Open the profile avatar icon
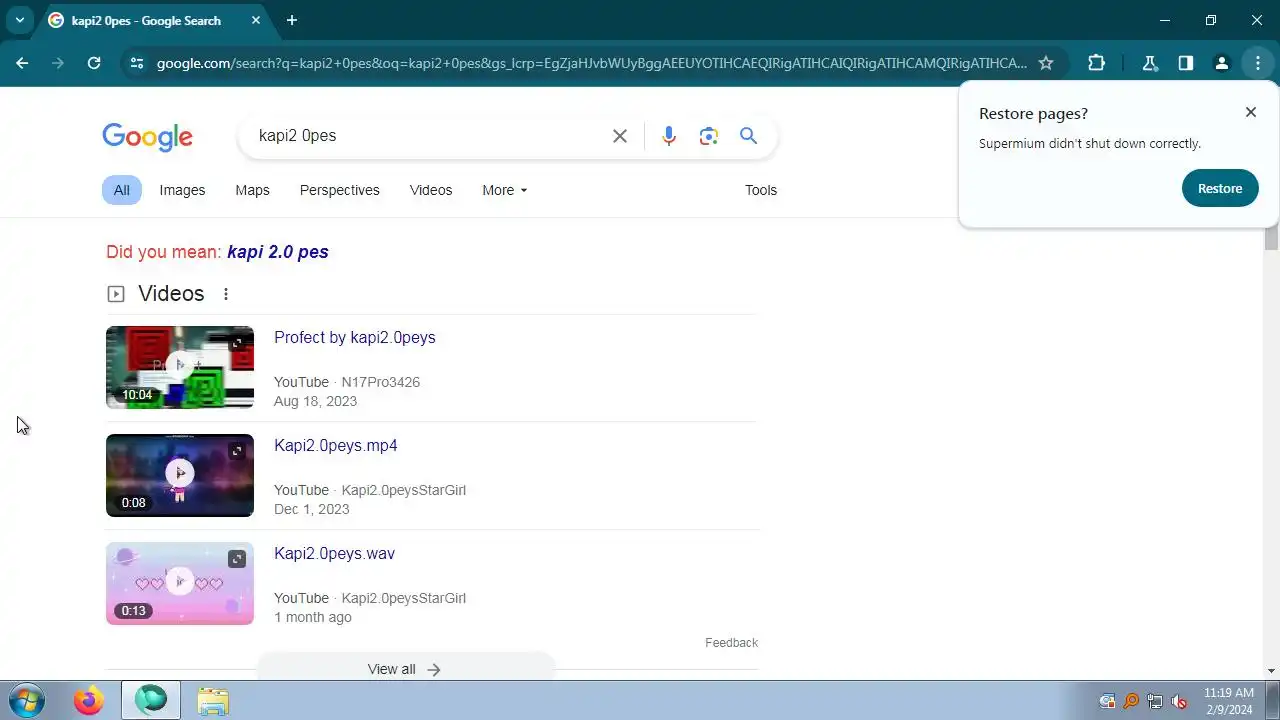Image resolution: width=1280 pixels, height=720 pixels. pyautogui.click(x=1221, y=63)
